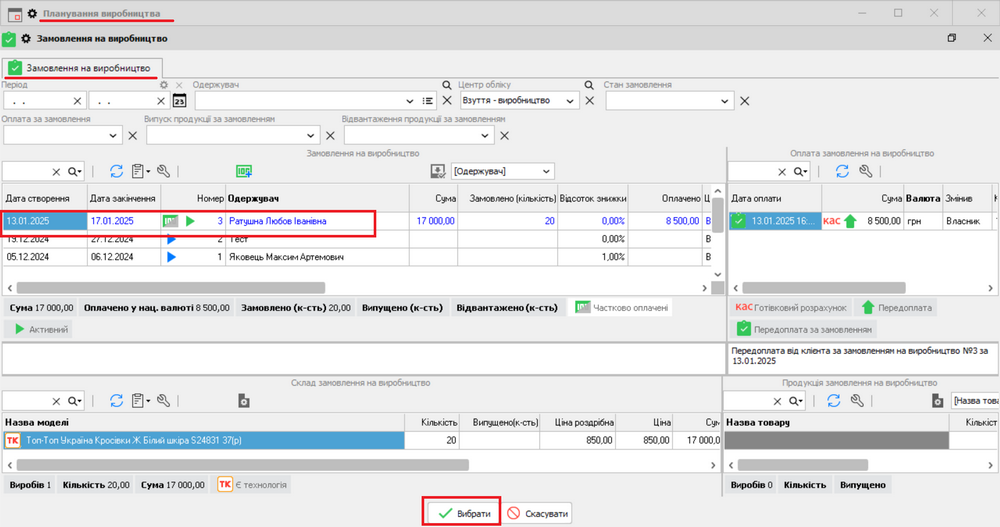Sort by the Дата створення column header
This screenshot has width=1000, height=527.
click(x=44, y=198)
